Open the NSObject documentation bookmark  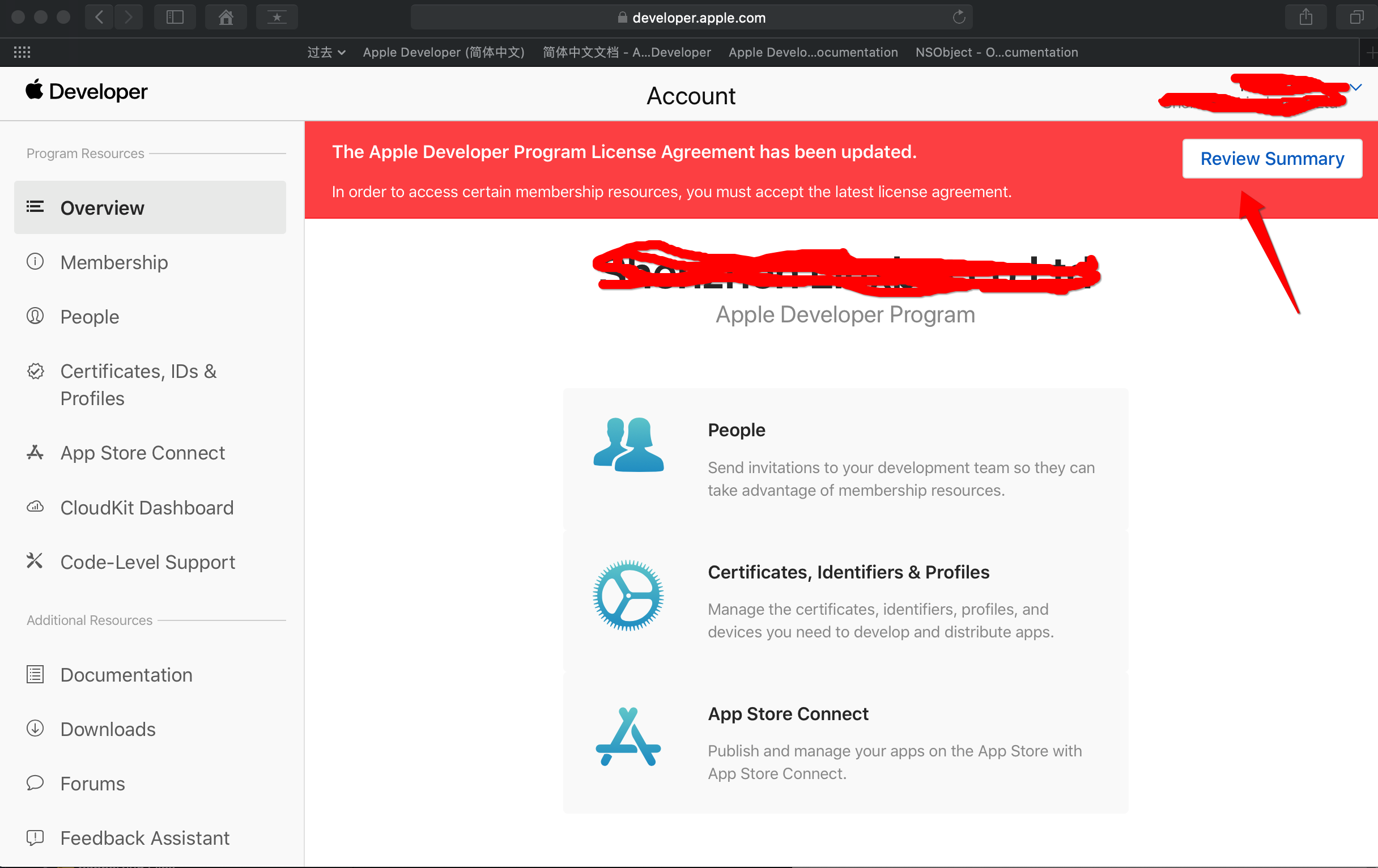pos(996,52)
